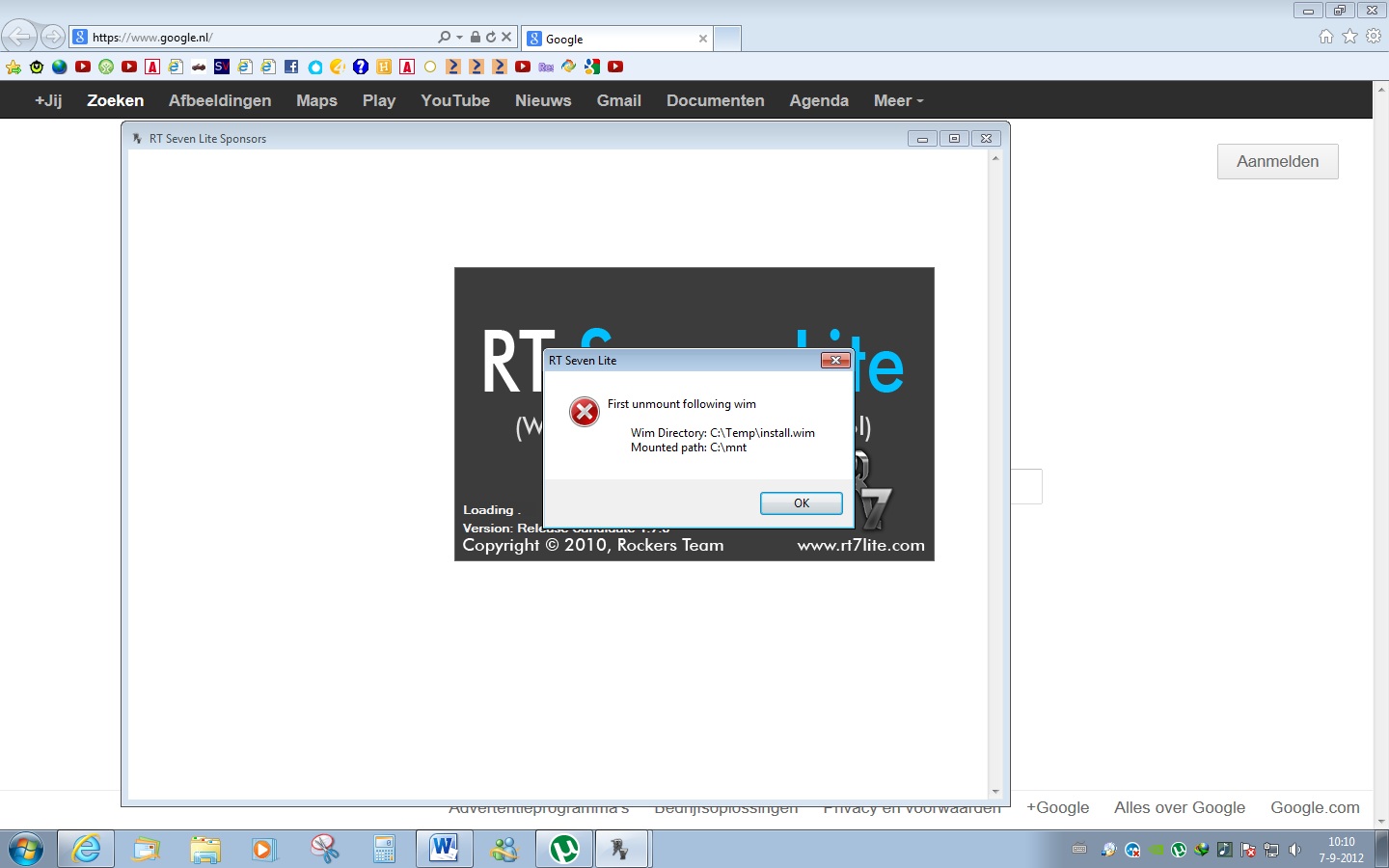Open the network tray icon
Screen dimensions: 1389x868
tap(1272, 850)
